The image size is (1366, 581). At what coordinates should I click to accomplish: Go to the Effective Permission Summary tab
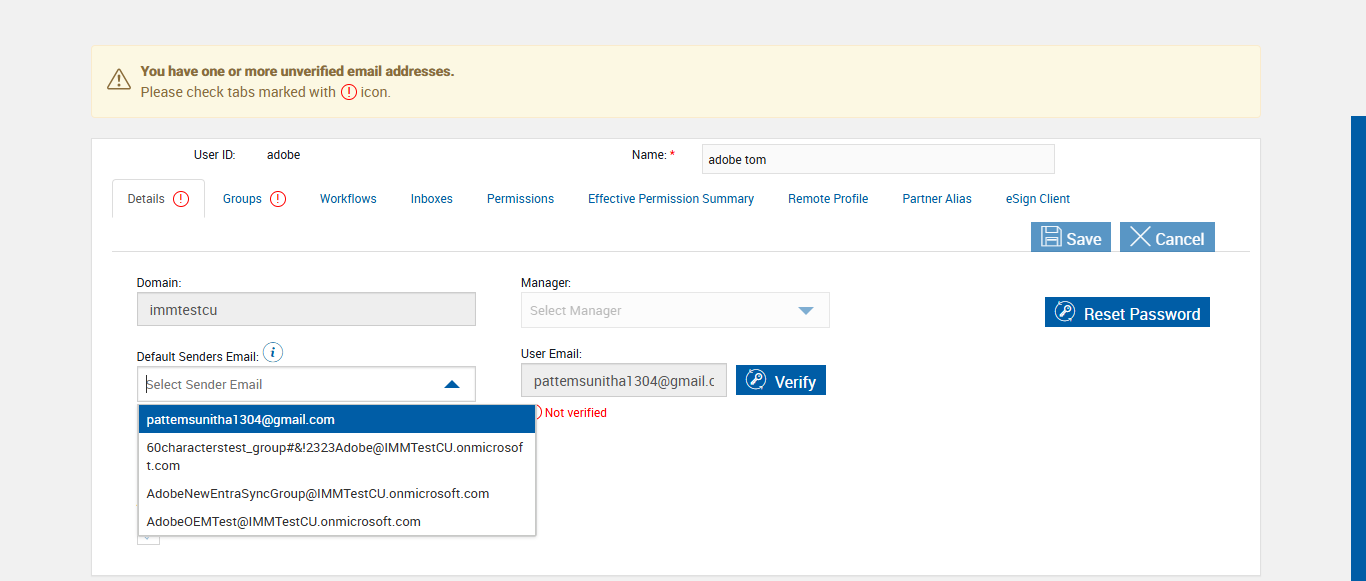point(671,199)
